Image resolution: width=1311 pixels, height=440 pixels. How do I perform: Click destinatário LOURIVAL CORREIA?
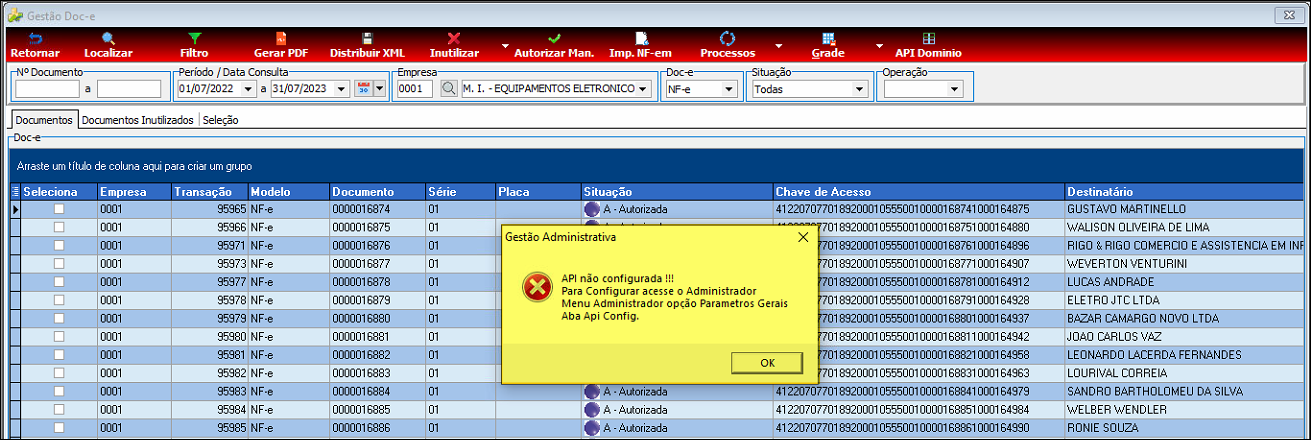(x=1185, y=372)
